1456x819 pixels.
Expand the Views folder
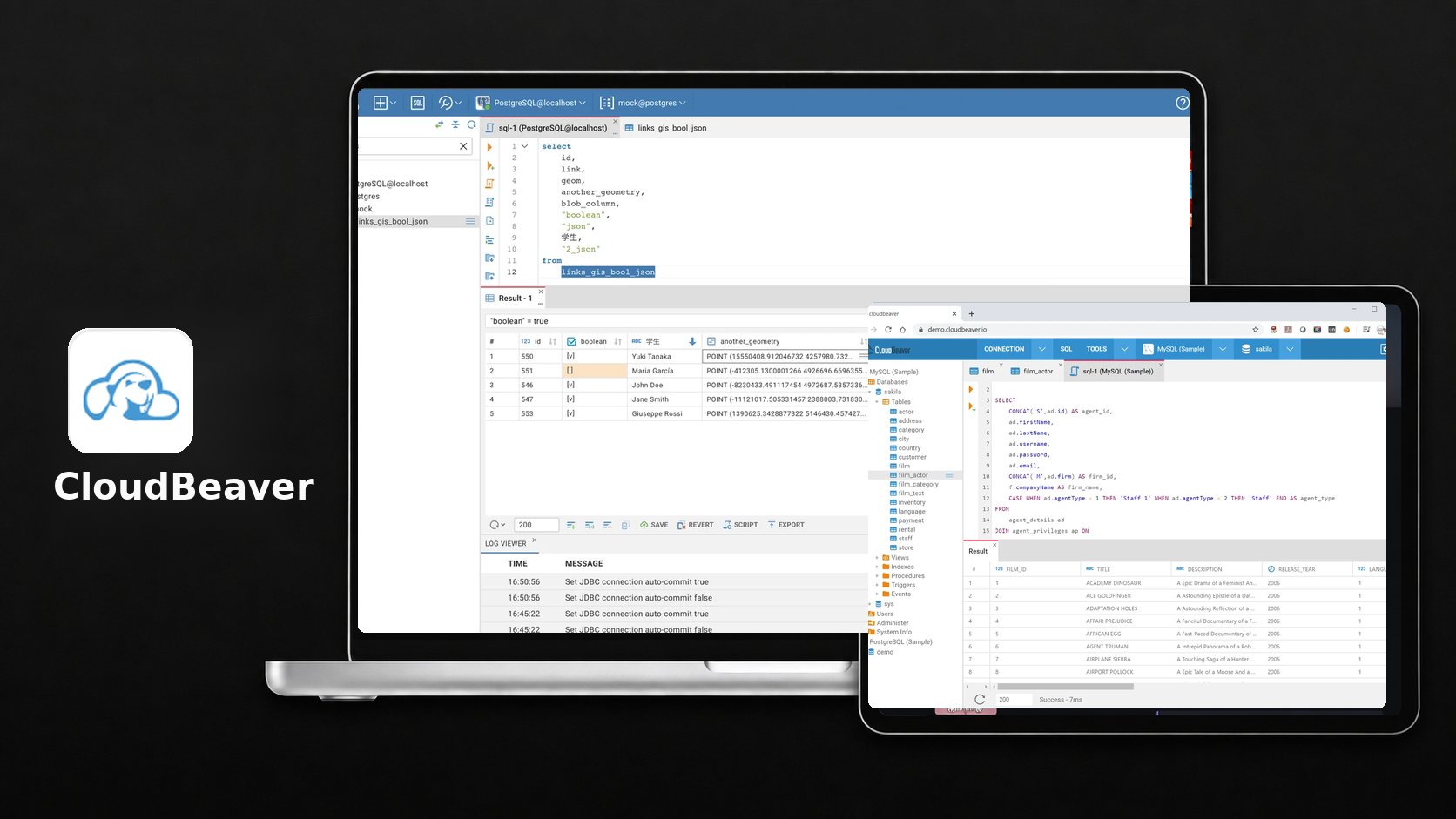pos(877,558)
